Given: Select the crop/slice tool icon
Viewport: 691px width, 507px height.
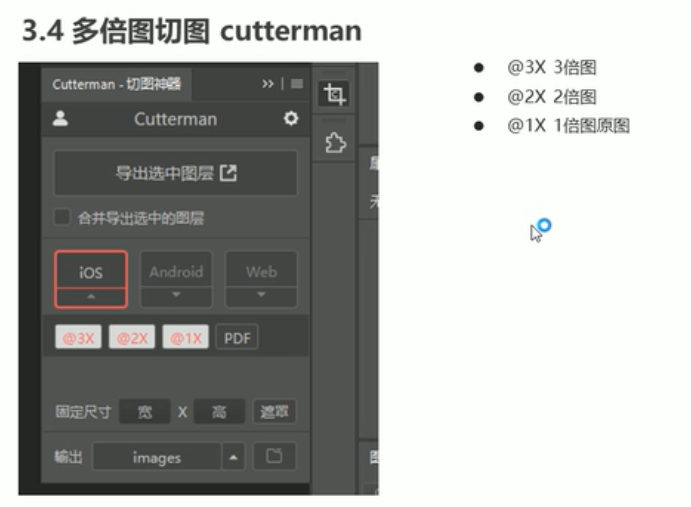Looking at the screenshot, I should [334, 93].
